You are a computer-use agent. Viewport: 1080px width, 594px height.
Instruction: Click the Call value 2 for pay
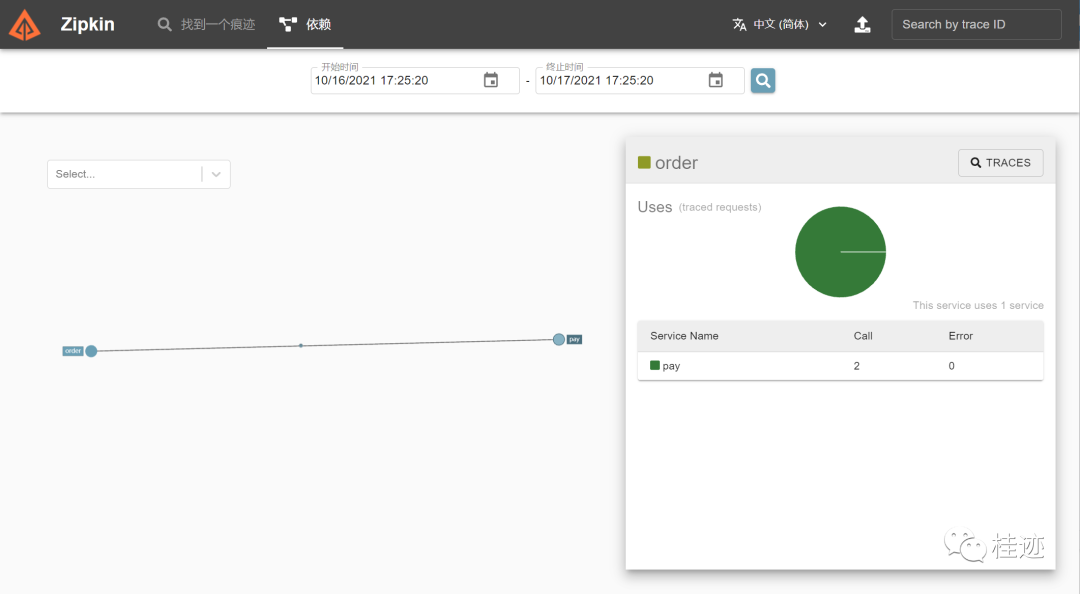tap(857, 366)
